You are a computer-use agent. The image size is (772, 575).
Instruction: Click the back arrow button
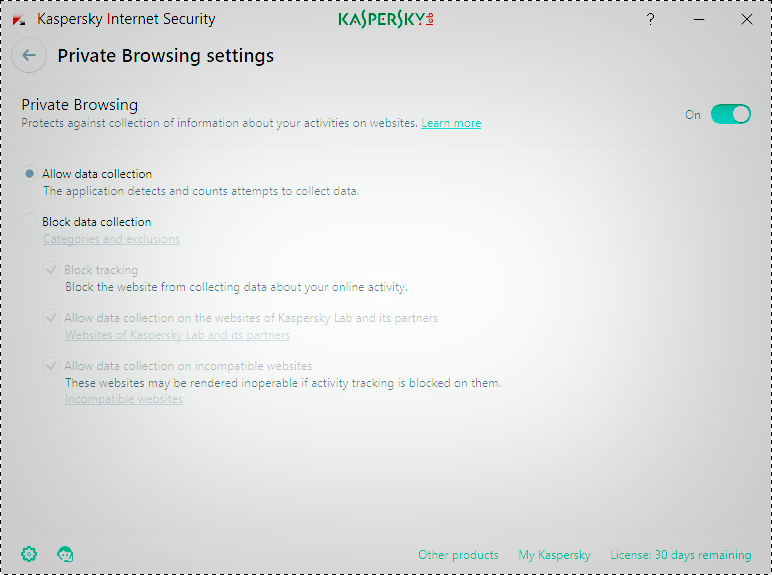click(x=29, y=56)
